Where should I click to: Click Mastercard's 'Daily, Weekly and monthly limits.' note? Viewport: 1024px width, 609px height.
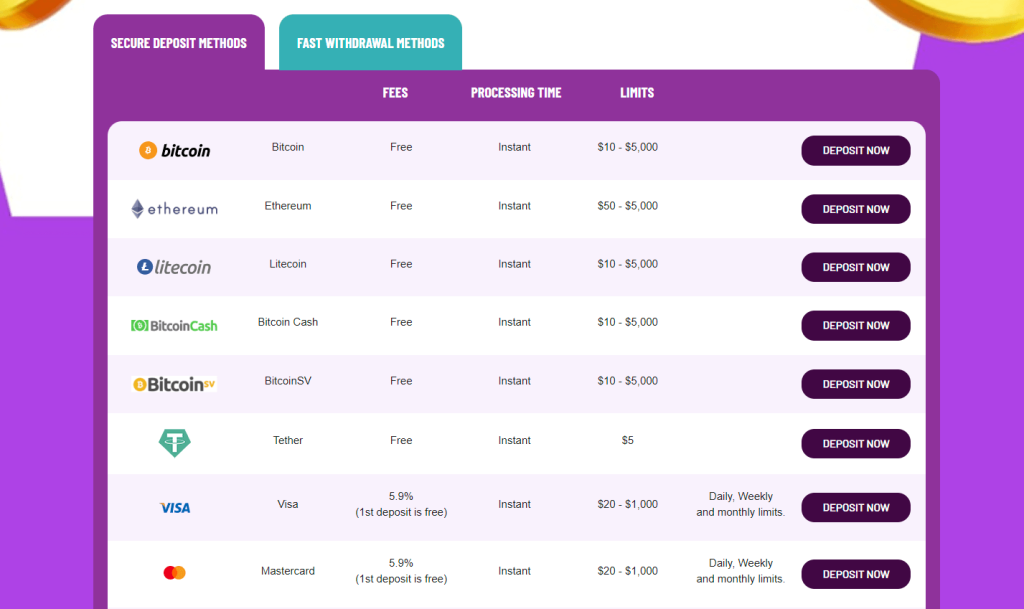click(741, 570)
